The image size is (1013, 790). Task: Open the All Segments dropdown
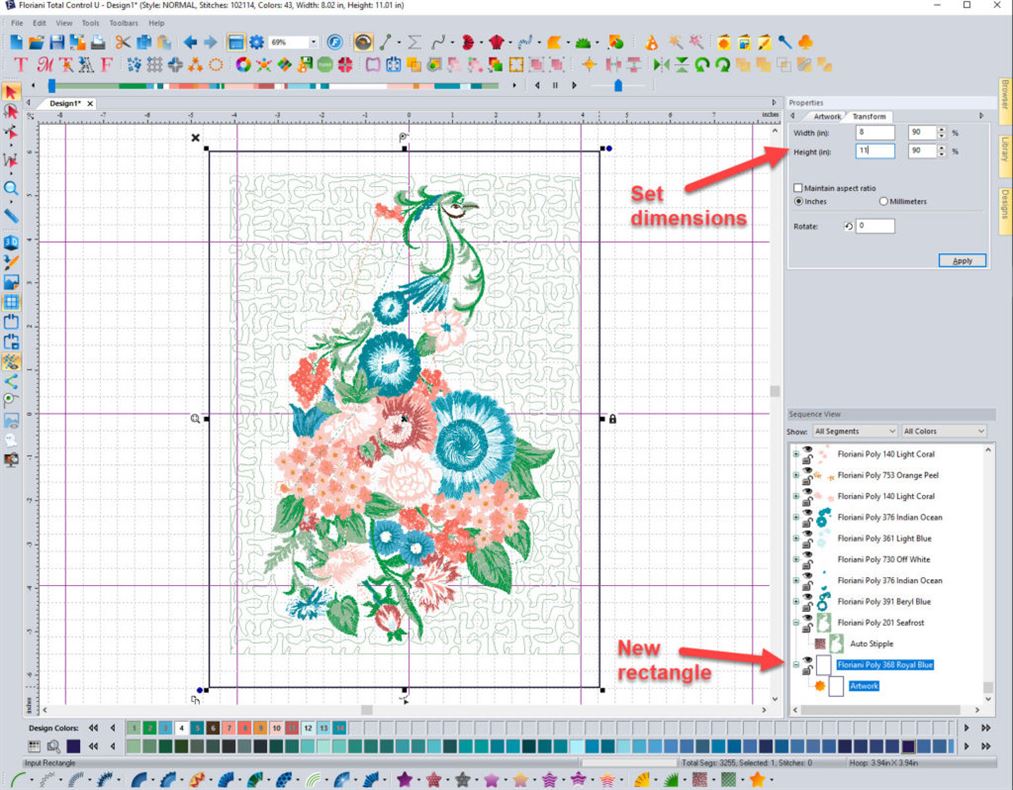tap(854, 431)
